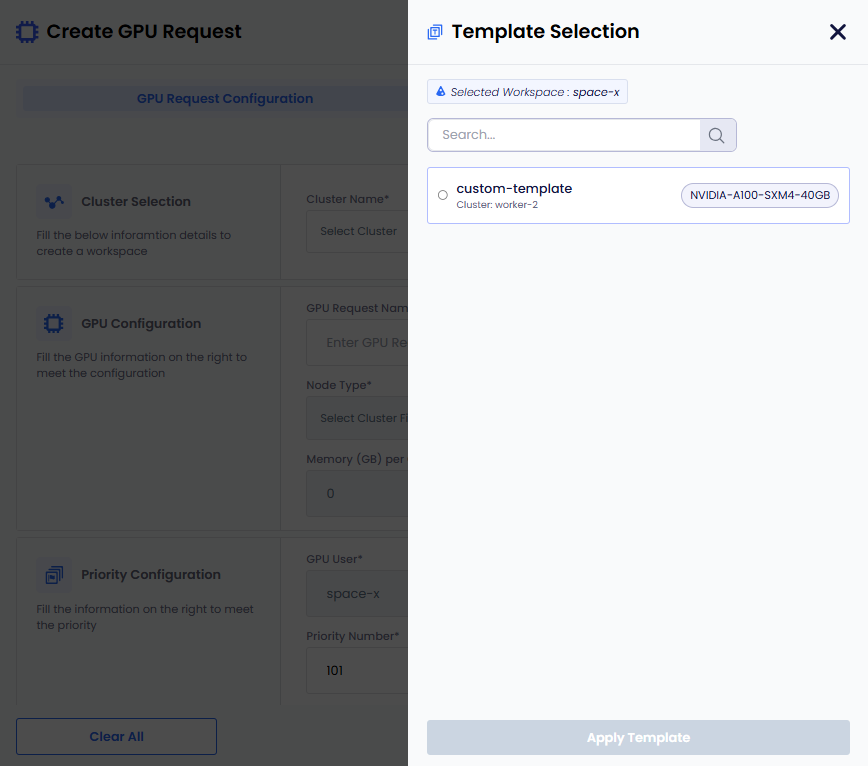Click the Apply Template button

pyautogui.click(x=638, y=737)
